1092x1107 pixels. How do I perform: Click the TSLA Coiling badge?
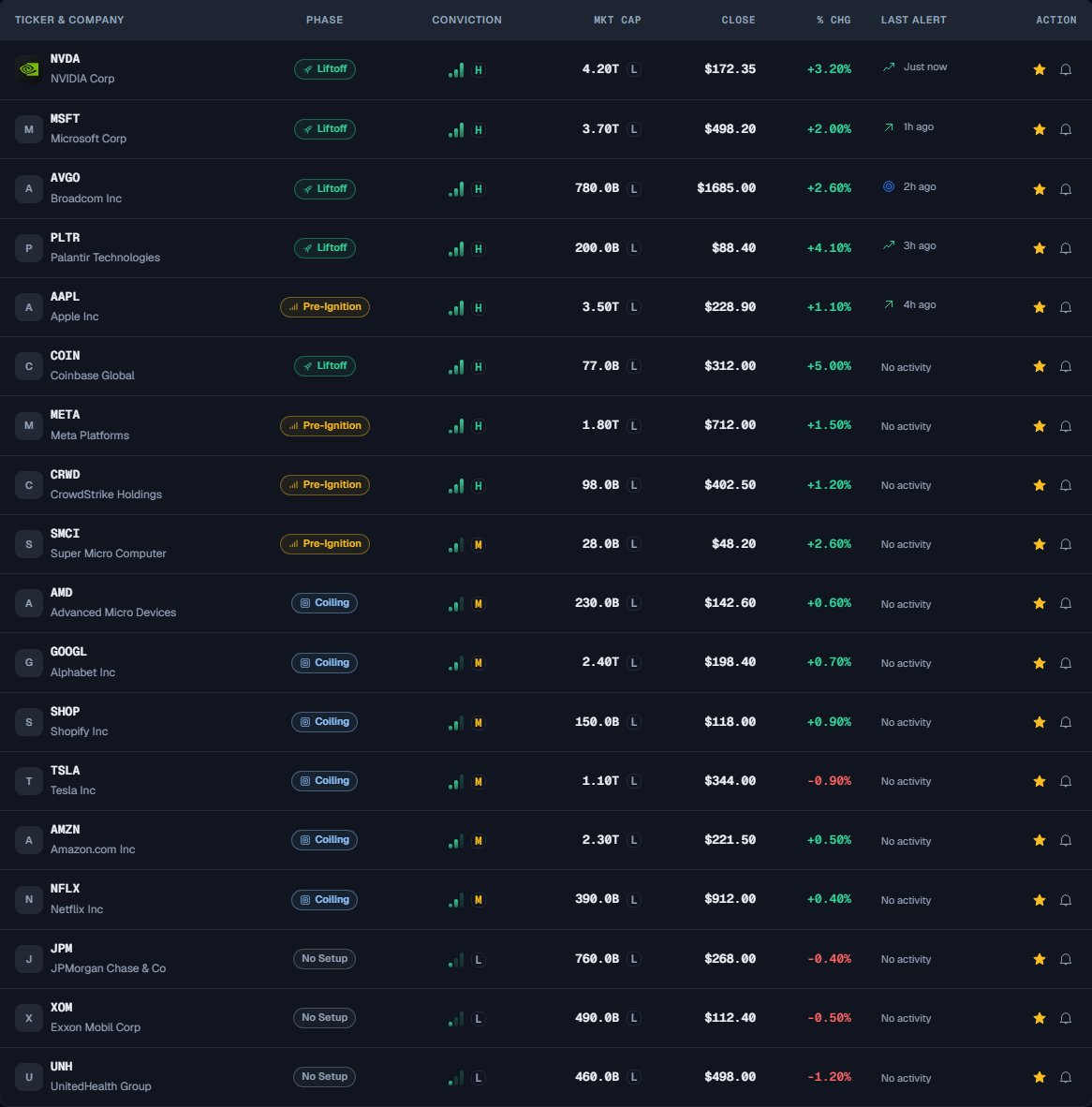click(x=325, y=781)
